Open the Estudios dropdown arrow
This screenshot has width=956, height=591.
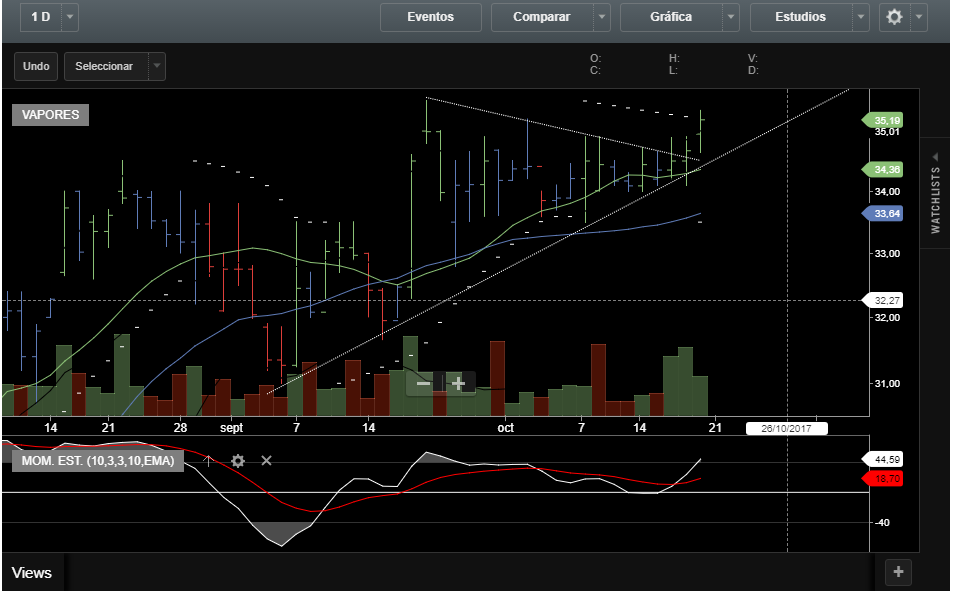tap(861, 17)
